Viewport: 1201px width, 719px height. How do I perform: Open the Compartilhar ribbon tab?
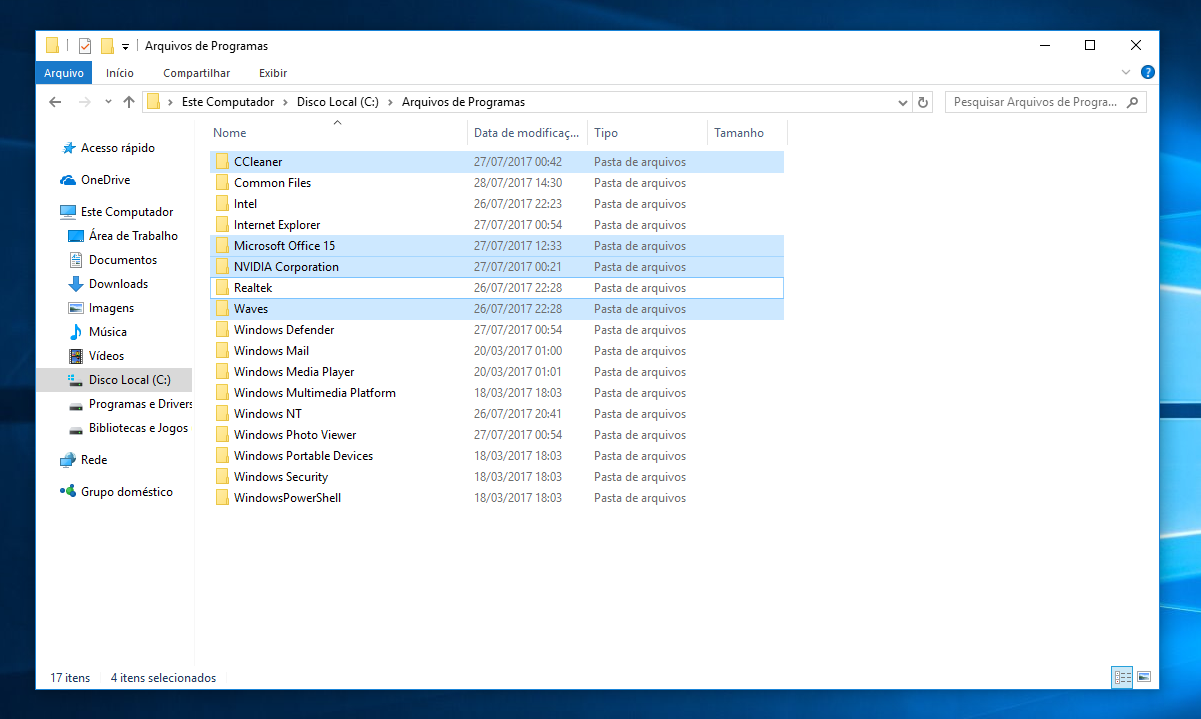[x=197, y=73]
